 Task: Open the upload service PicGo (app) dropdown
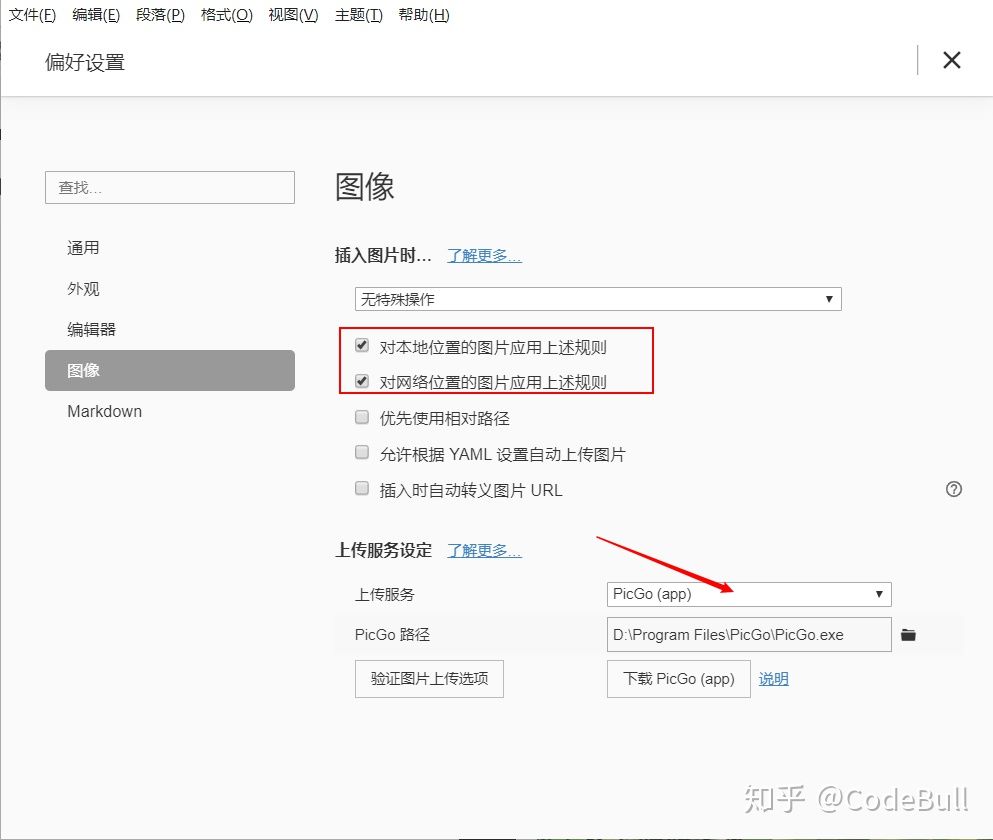click(747, 594)
